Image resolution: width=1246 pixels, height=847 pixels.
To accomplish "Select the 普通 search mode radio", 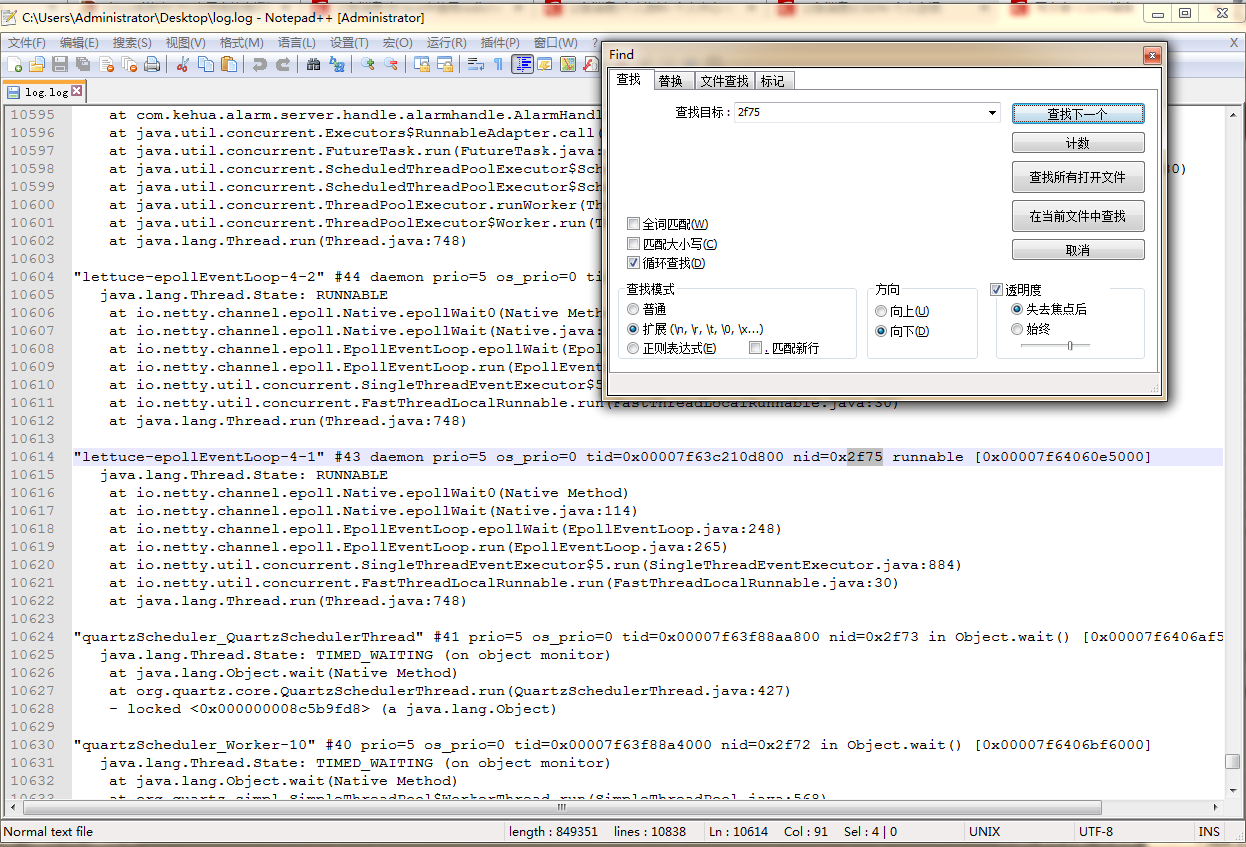I will (x=633, y=310).
